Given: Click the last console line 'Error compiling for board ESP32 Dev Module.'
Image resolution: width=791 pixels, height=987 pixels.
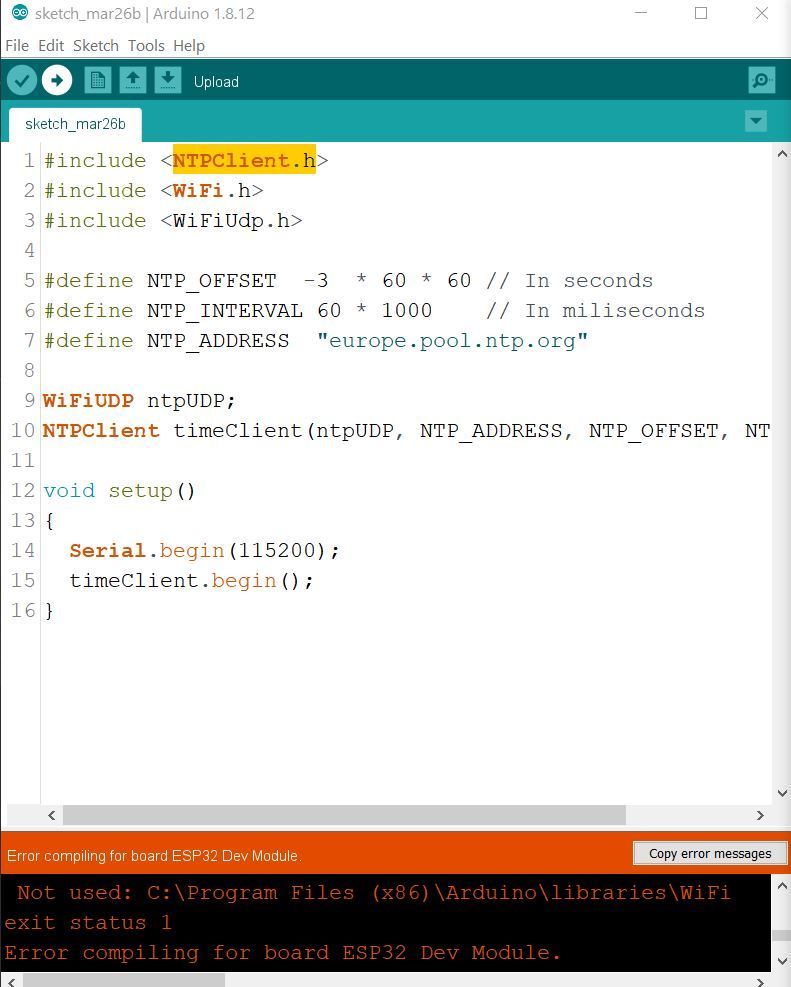Looking at the screenshot, I should [x=283, y=952].
